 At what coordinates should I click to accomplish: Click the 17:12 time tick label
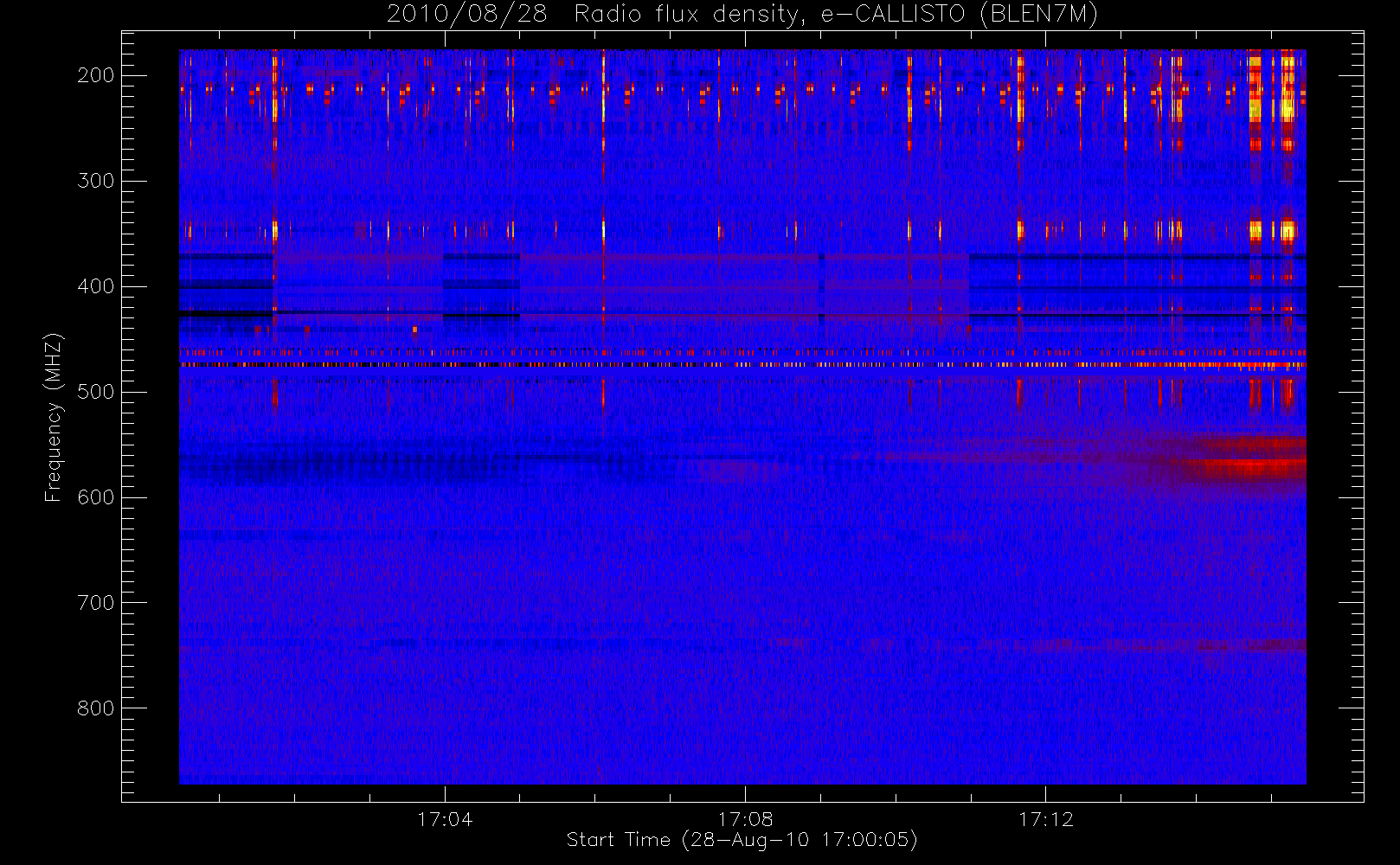[x=1045, y=819]
